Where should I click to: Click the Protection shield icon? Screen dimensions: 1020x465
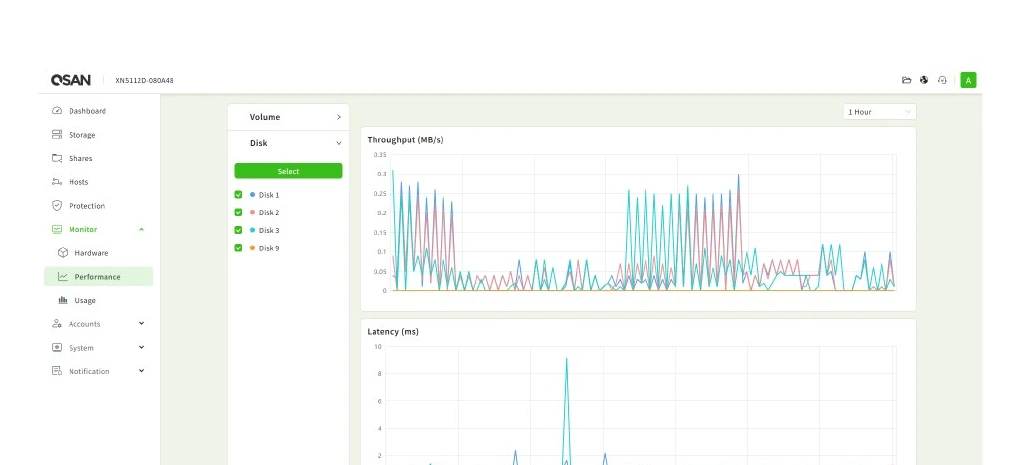coord(57,206)
